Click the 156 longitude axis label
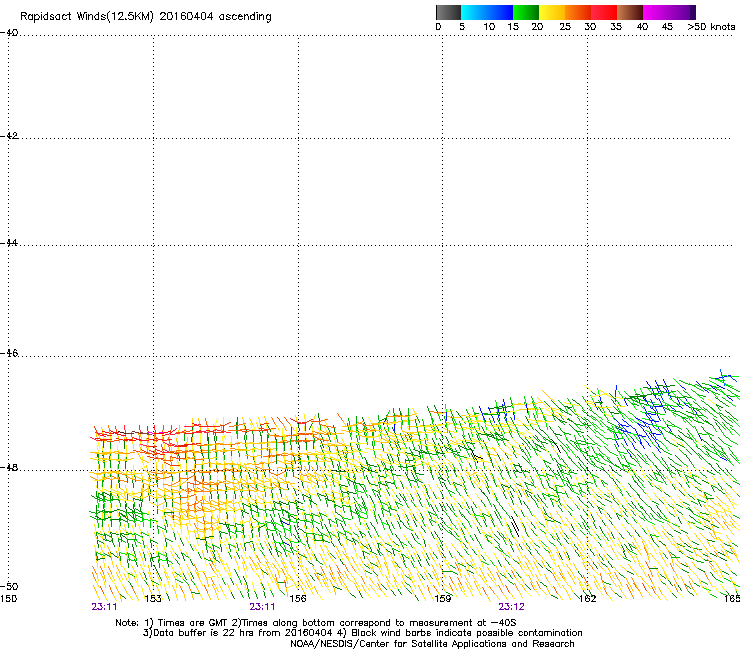The height and width of the screenshot is (650, 740). [298, 599]
